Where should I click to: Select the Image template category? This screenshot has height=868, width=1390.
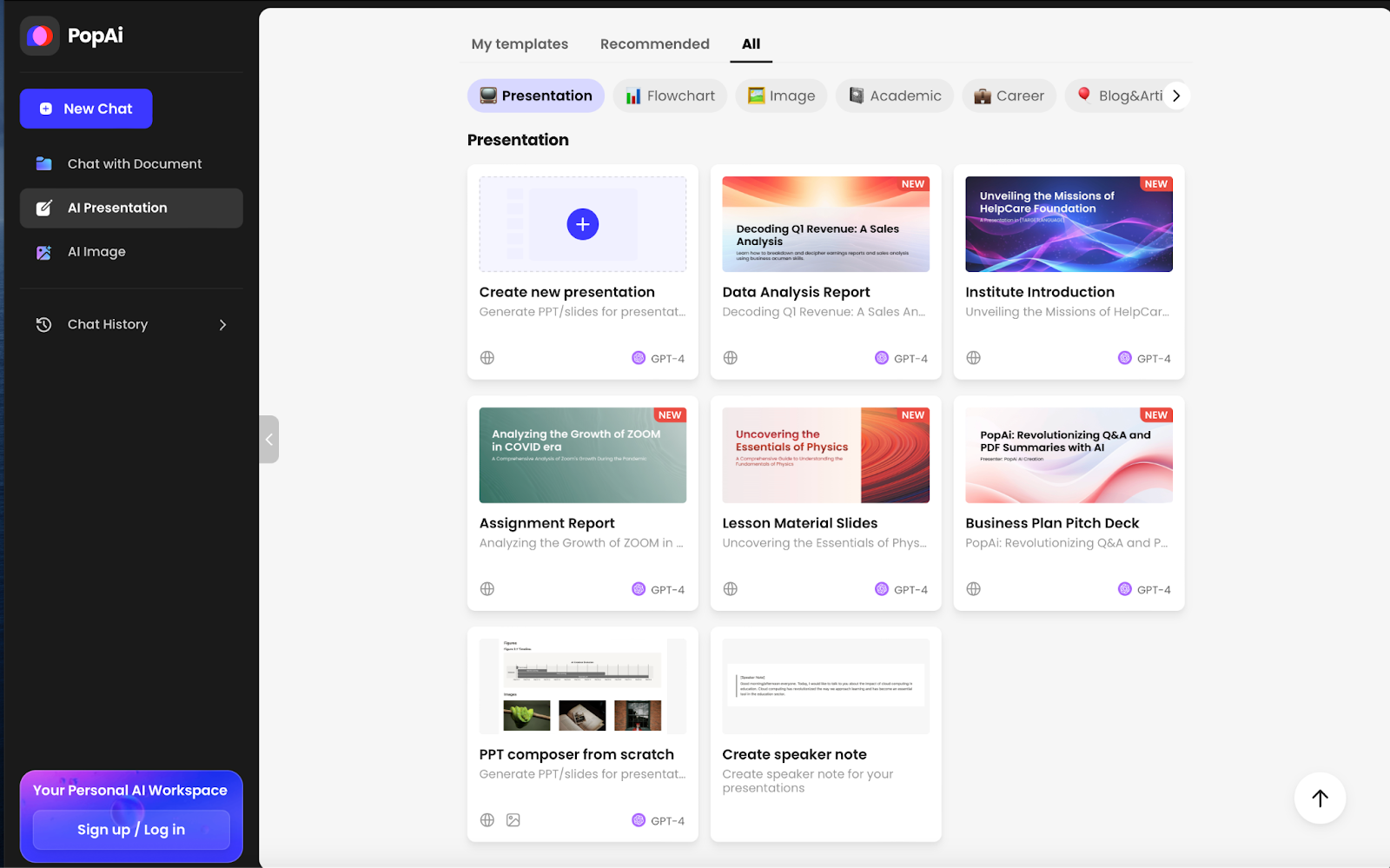tap(780, 96)
